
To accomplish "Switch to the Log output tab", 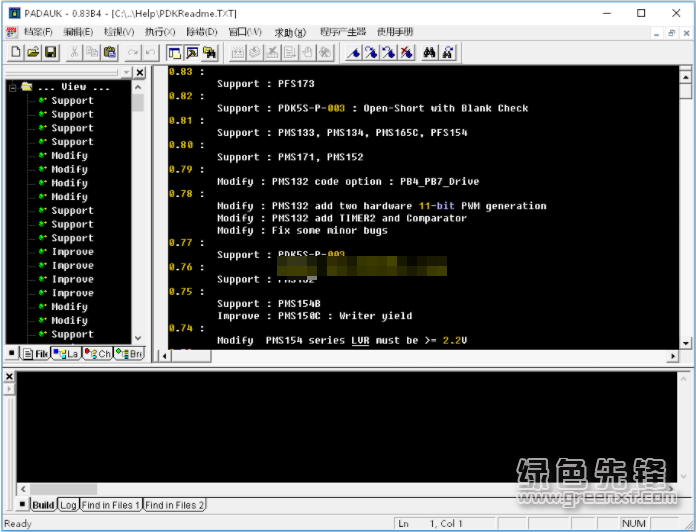I will pos(68,505).
